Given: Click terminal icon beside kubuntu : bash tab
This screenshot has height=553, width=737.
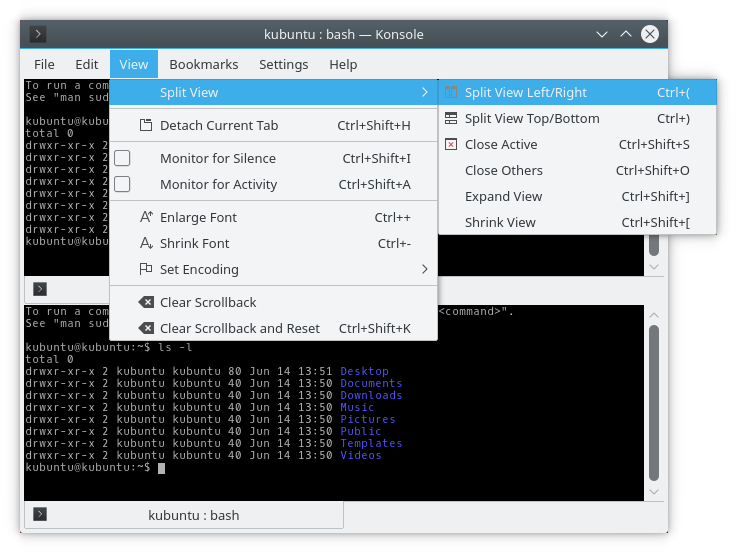Looking at the screenshot, I should click(40, 514).
